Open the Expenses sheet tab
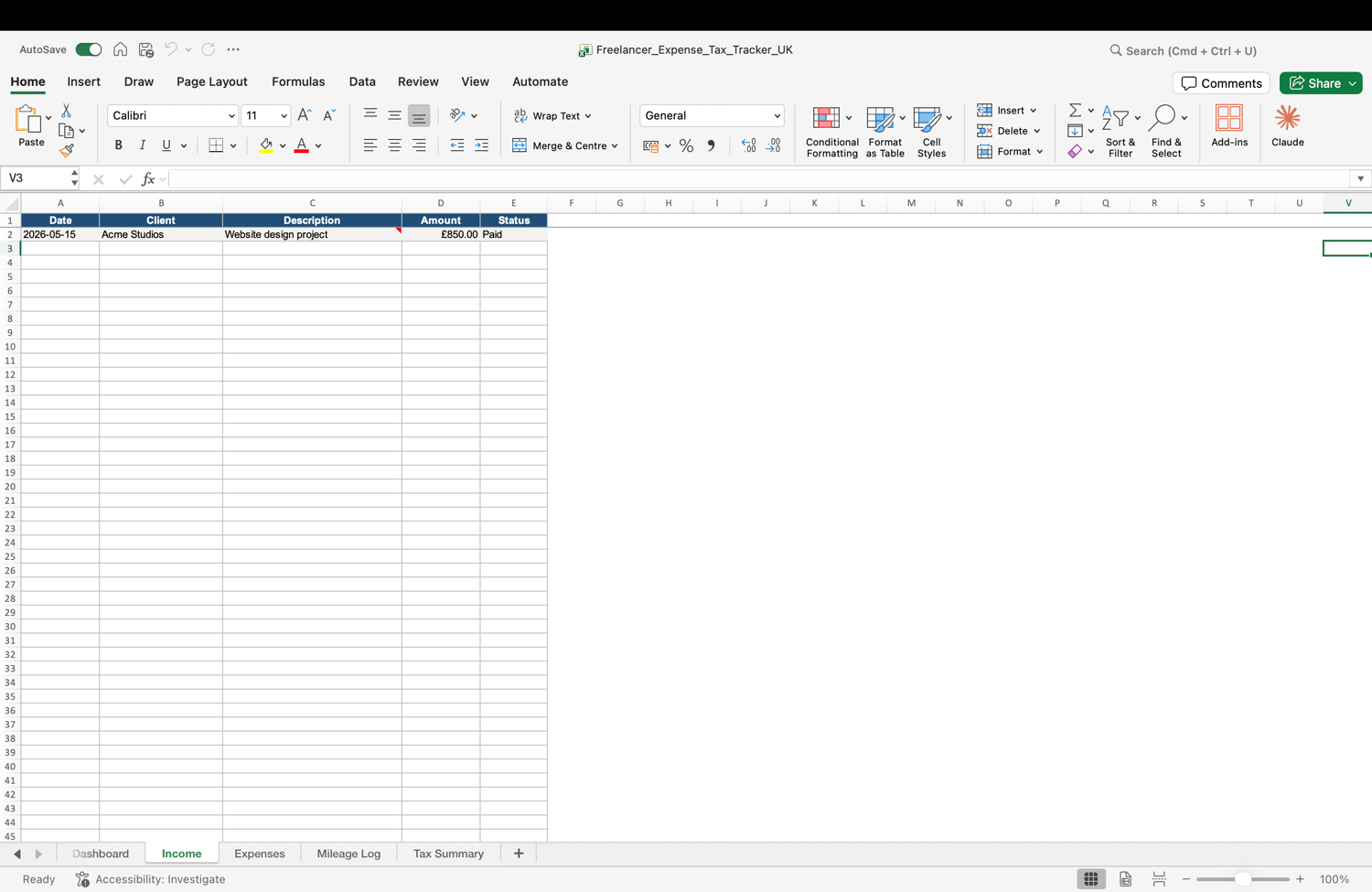 click(x=260, y=854)
